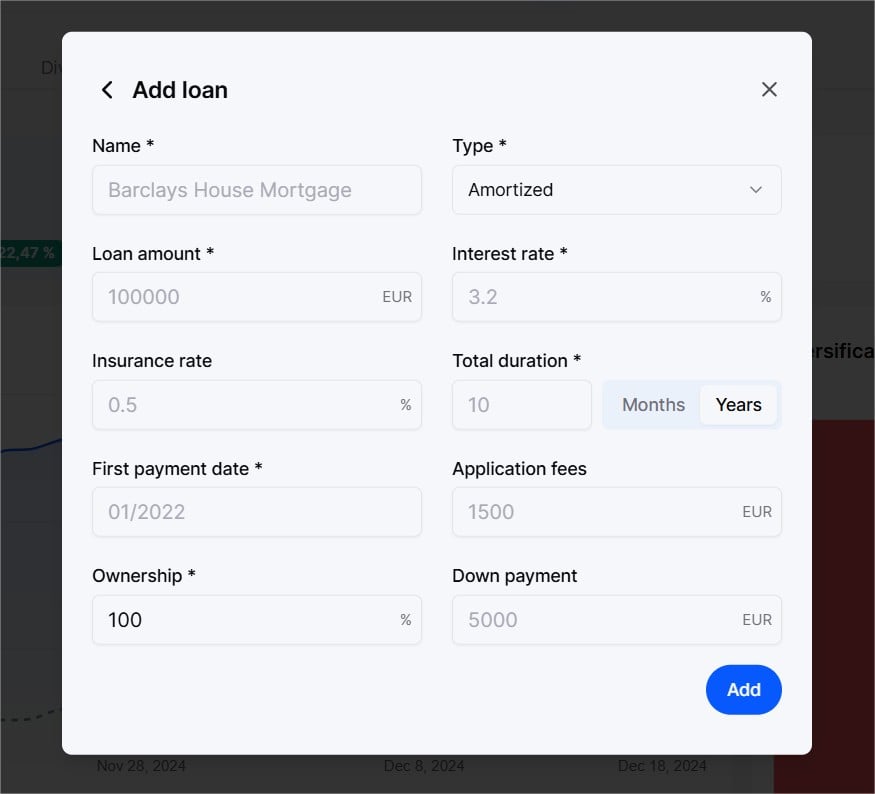Click the Add loan dialog title
Viewport: 875px width, 794px height.
point(180,90)
